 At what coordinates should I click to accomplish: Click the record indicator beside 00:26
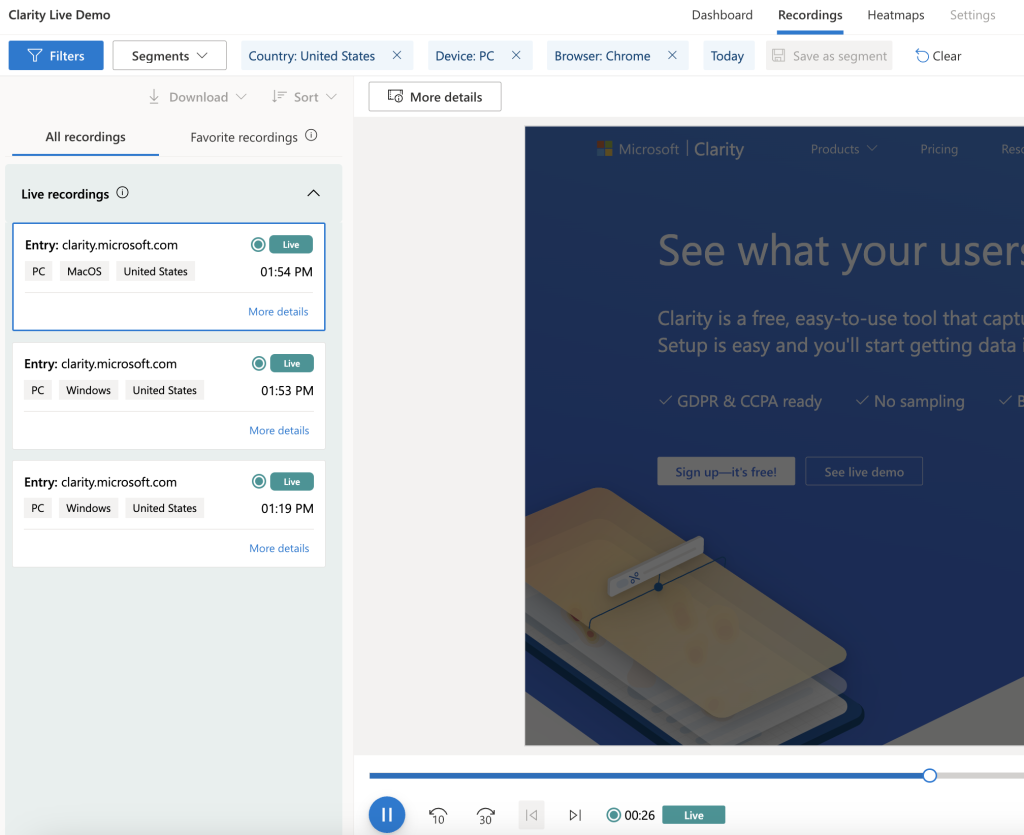click(x=613, y=815)
